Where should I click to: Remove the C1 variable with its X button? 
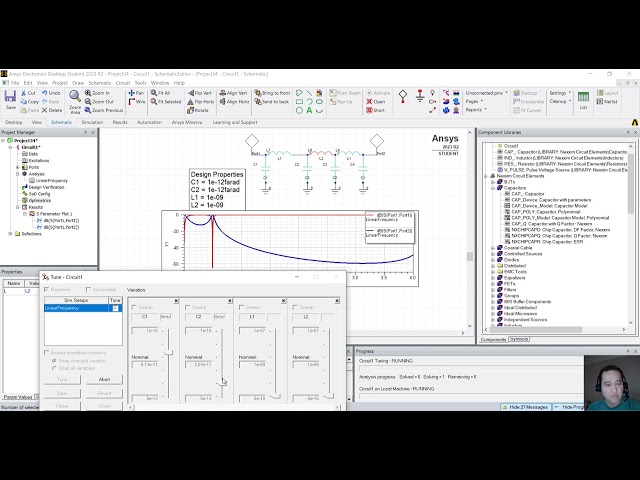point(176,301)
